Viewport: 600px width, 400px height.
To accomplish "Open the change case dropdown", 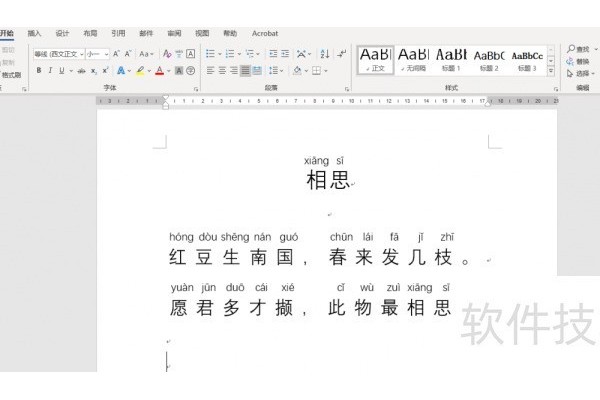I will [x=146, y=54].
